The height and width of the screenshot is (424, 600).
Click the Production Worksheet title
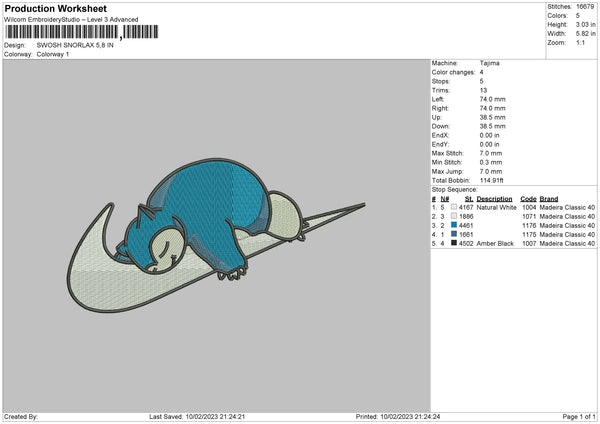pyautogui.click(x=53, y=8)
